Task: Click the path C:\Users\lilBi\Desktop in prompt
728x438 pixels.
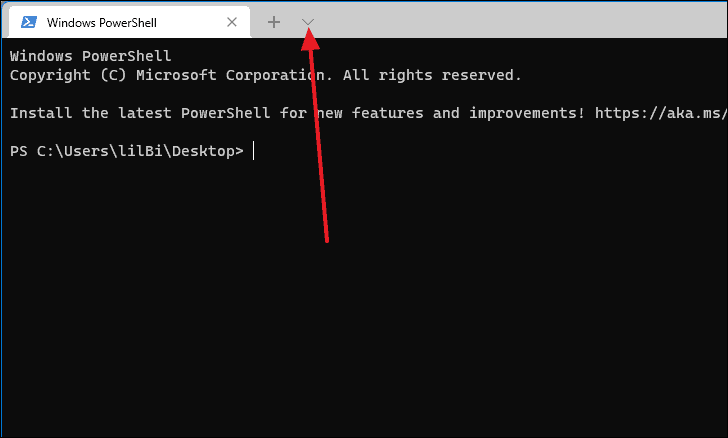Action: tap(140, 151)
